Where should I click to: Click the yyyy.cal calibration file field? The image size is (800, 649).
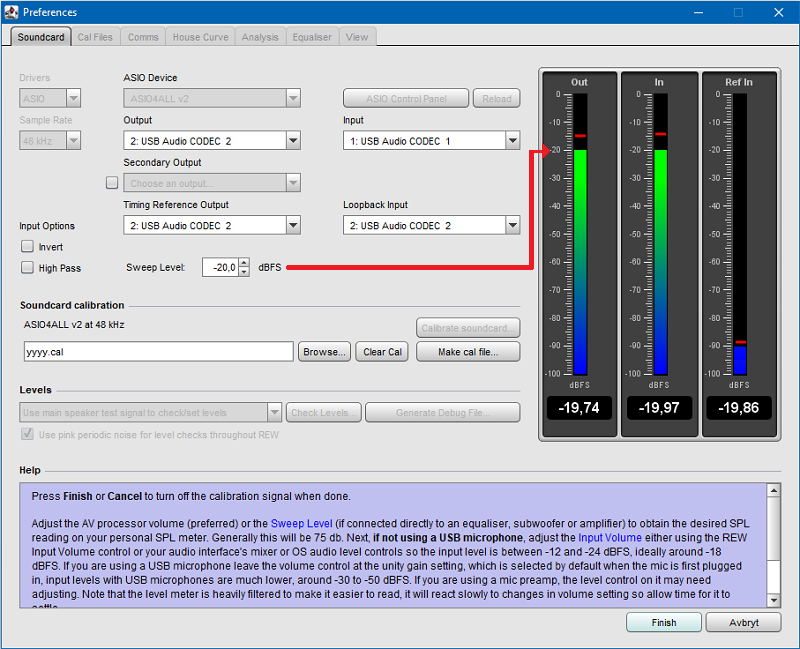(x=159, y=352)
